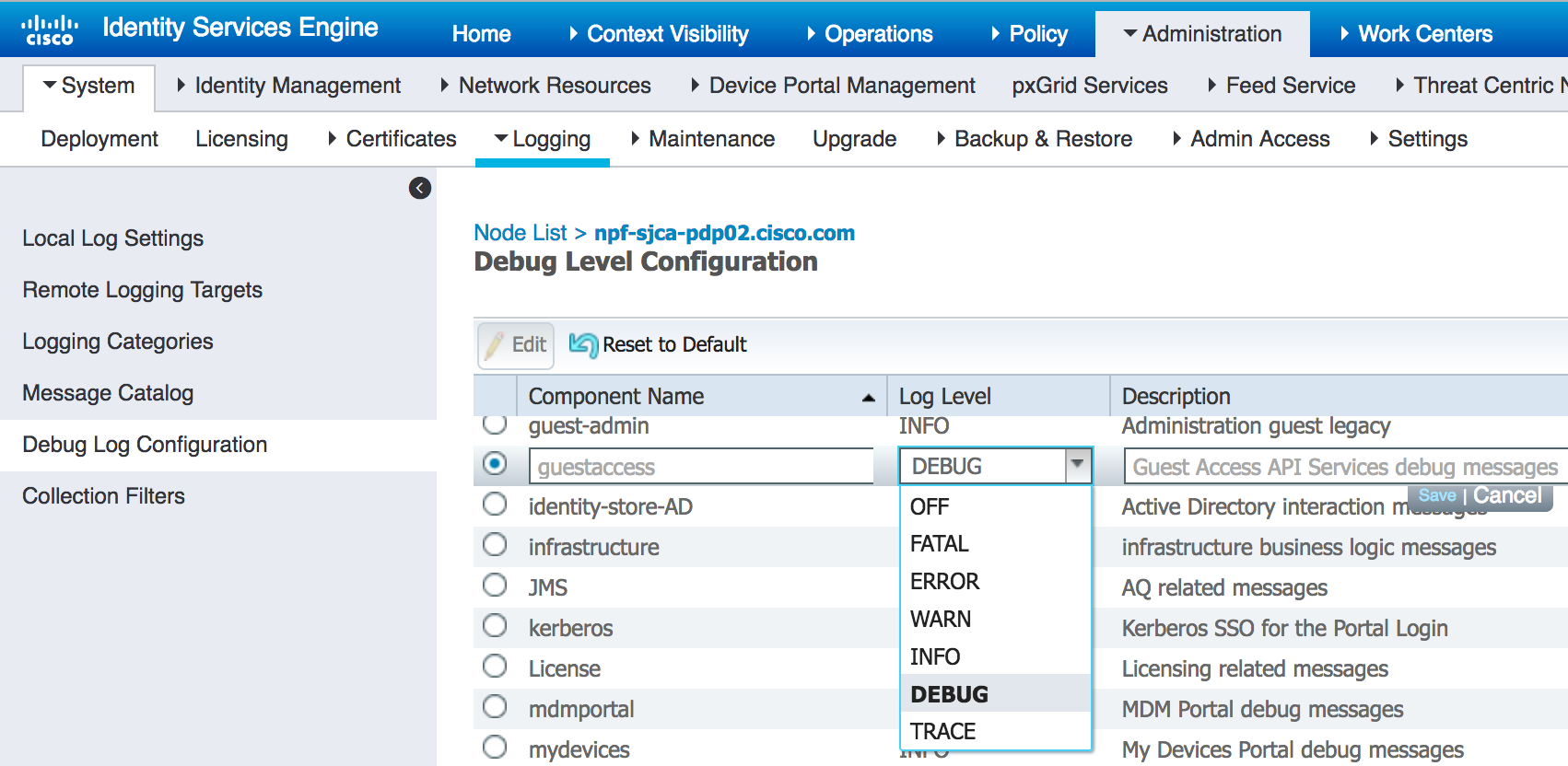Click the guestaccess component name field
Viewport: 1568px width, 766px height.
coord(701,466)
